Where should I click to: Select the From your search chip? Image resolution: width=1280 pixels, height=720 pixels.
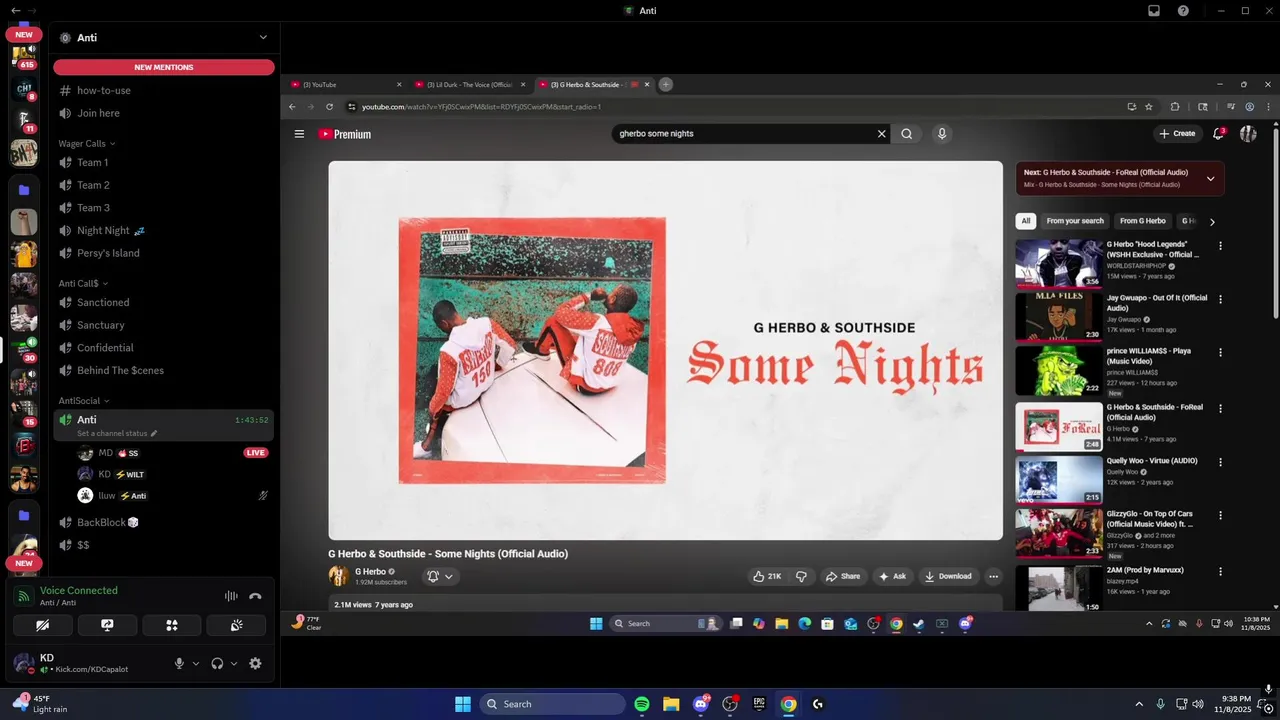[x=1075, y=221]
